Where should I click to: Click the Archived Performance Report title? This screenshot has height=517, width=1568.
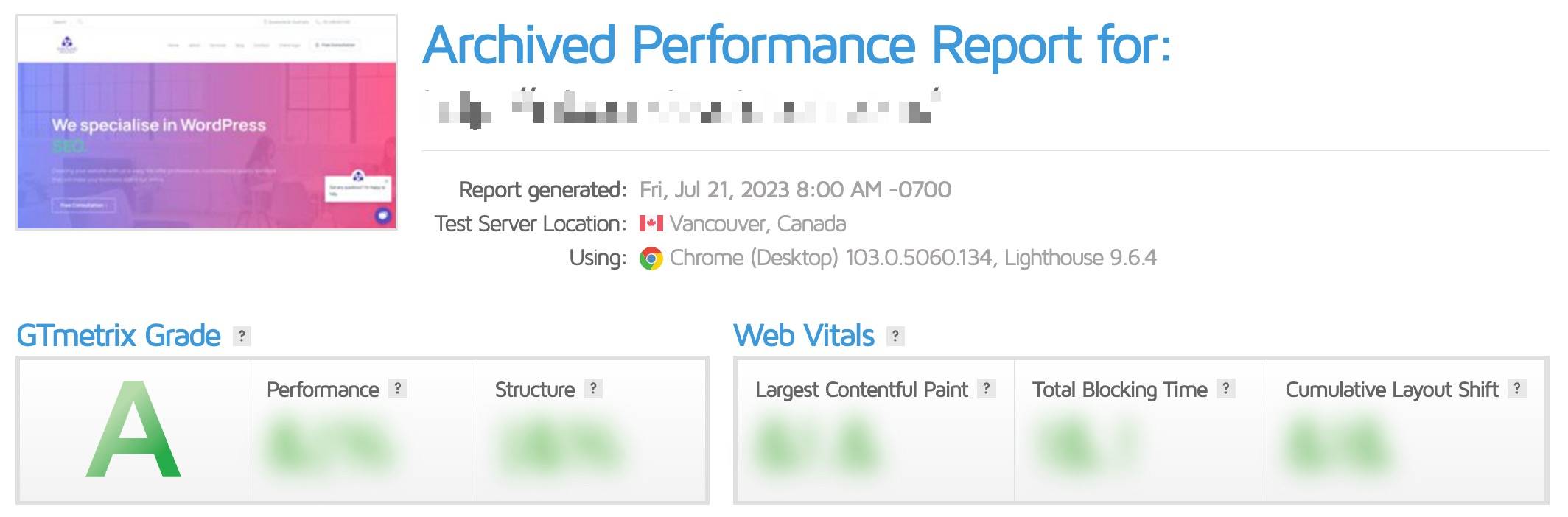[797, 46]
